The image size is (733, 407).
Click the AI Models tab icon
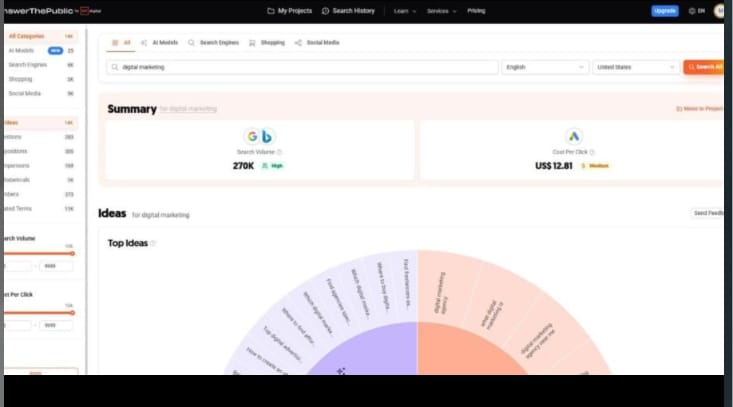144,43
